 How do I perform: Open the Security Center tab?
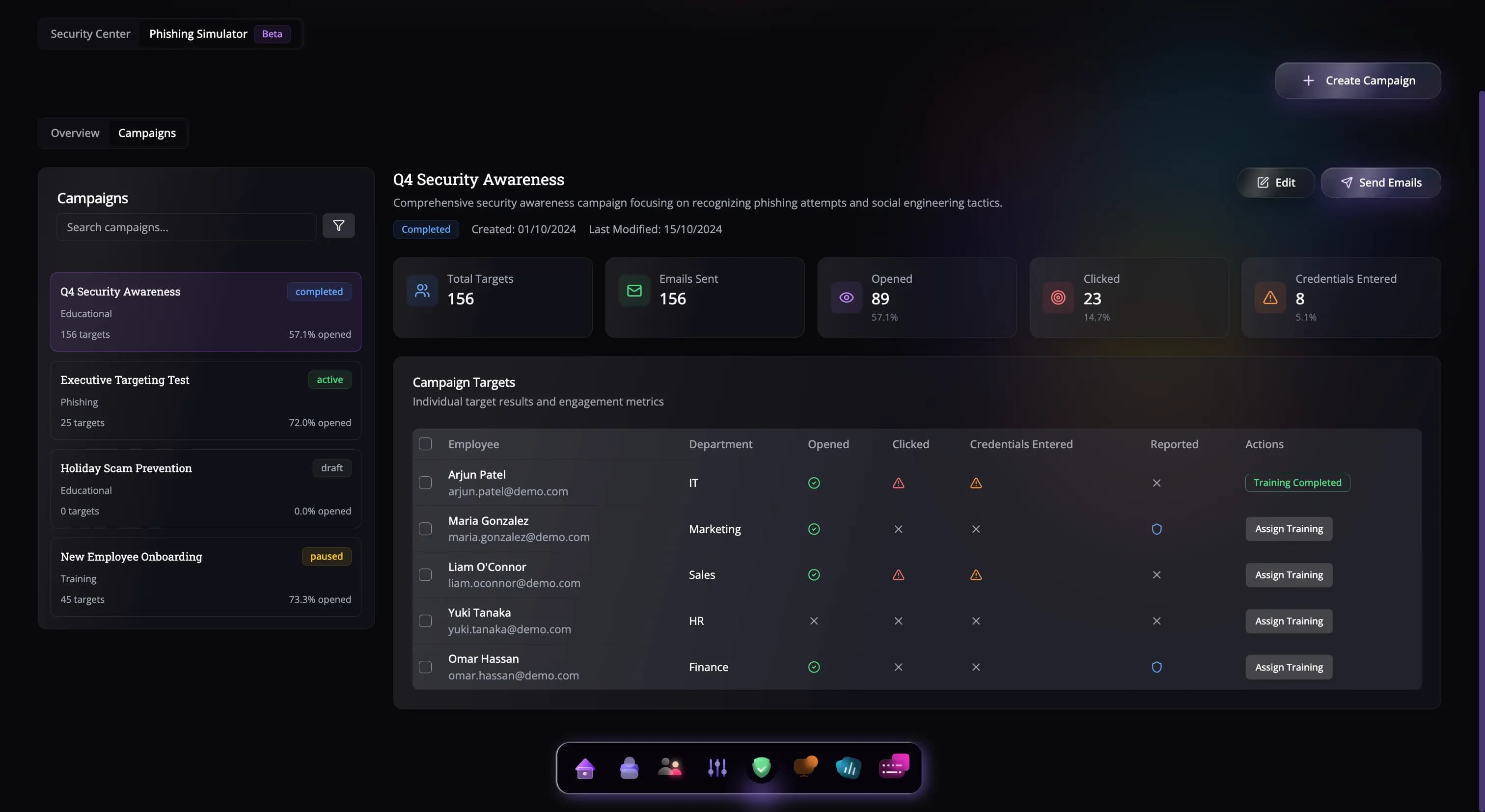pos(90,34)
